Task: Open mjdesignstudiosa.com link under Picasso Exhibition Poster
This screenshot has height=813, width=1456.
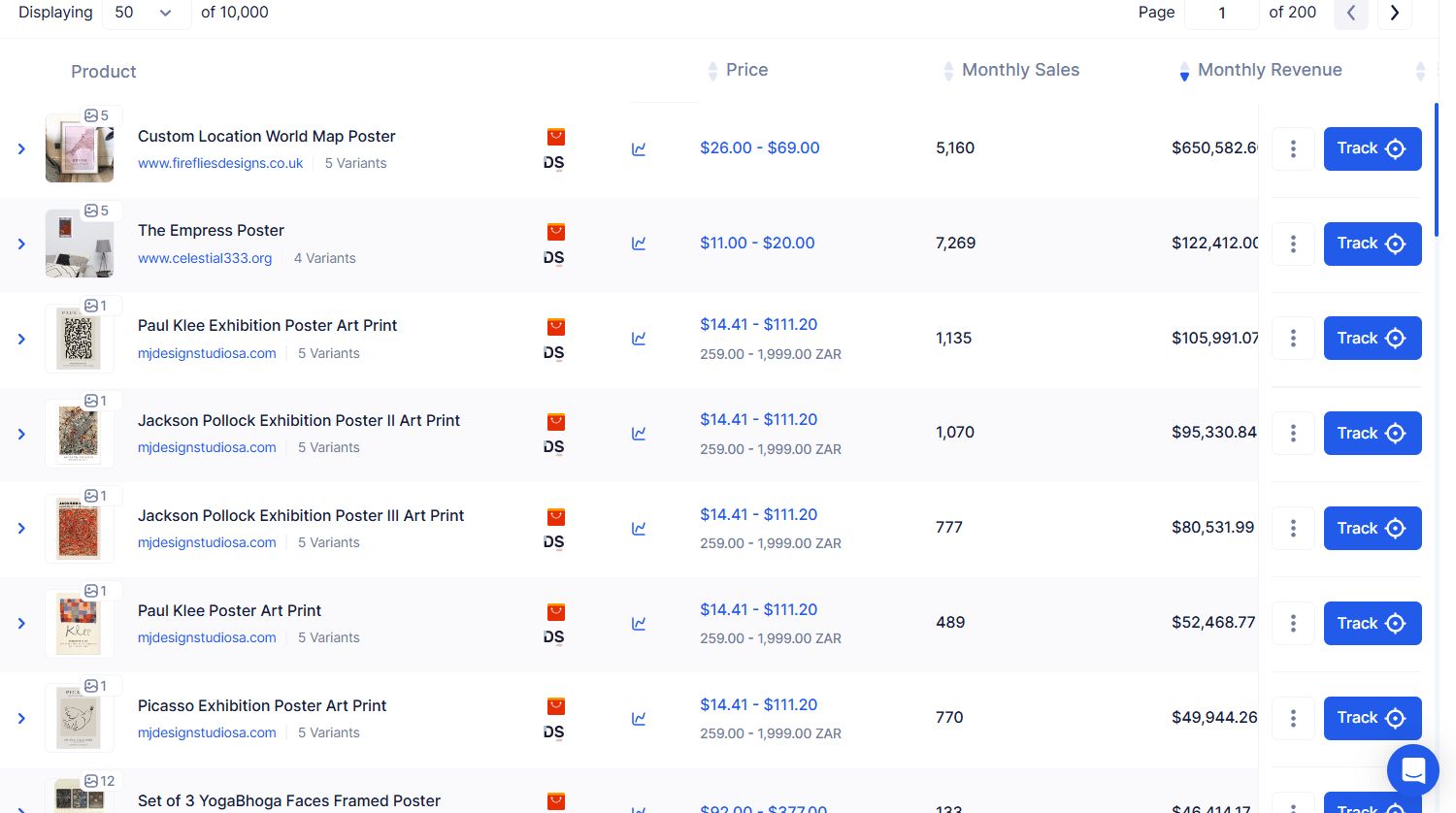Action: click(x=207, y=732)
